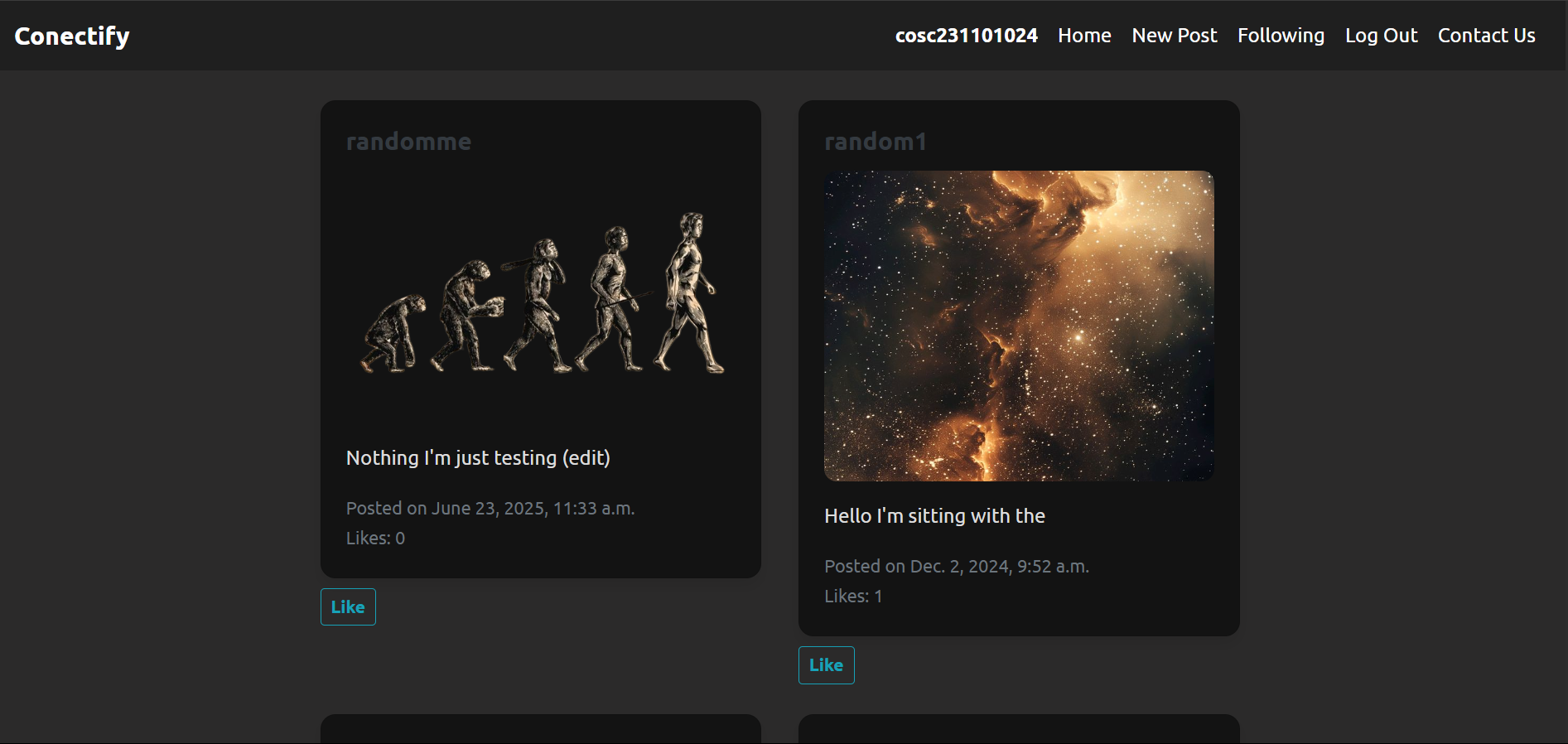
Task: Go to the Home page
Action: click(x=1083, y=36)
